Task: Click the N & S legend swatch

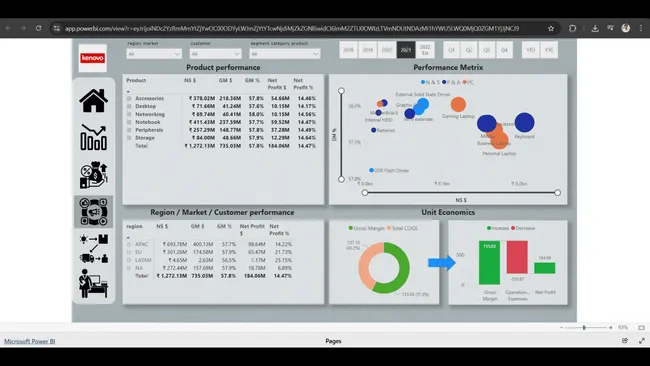Action: pyautogui.click(x=423, y=82)
